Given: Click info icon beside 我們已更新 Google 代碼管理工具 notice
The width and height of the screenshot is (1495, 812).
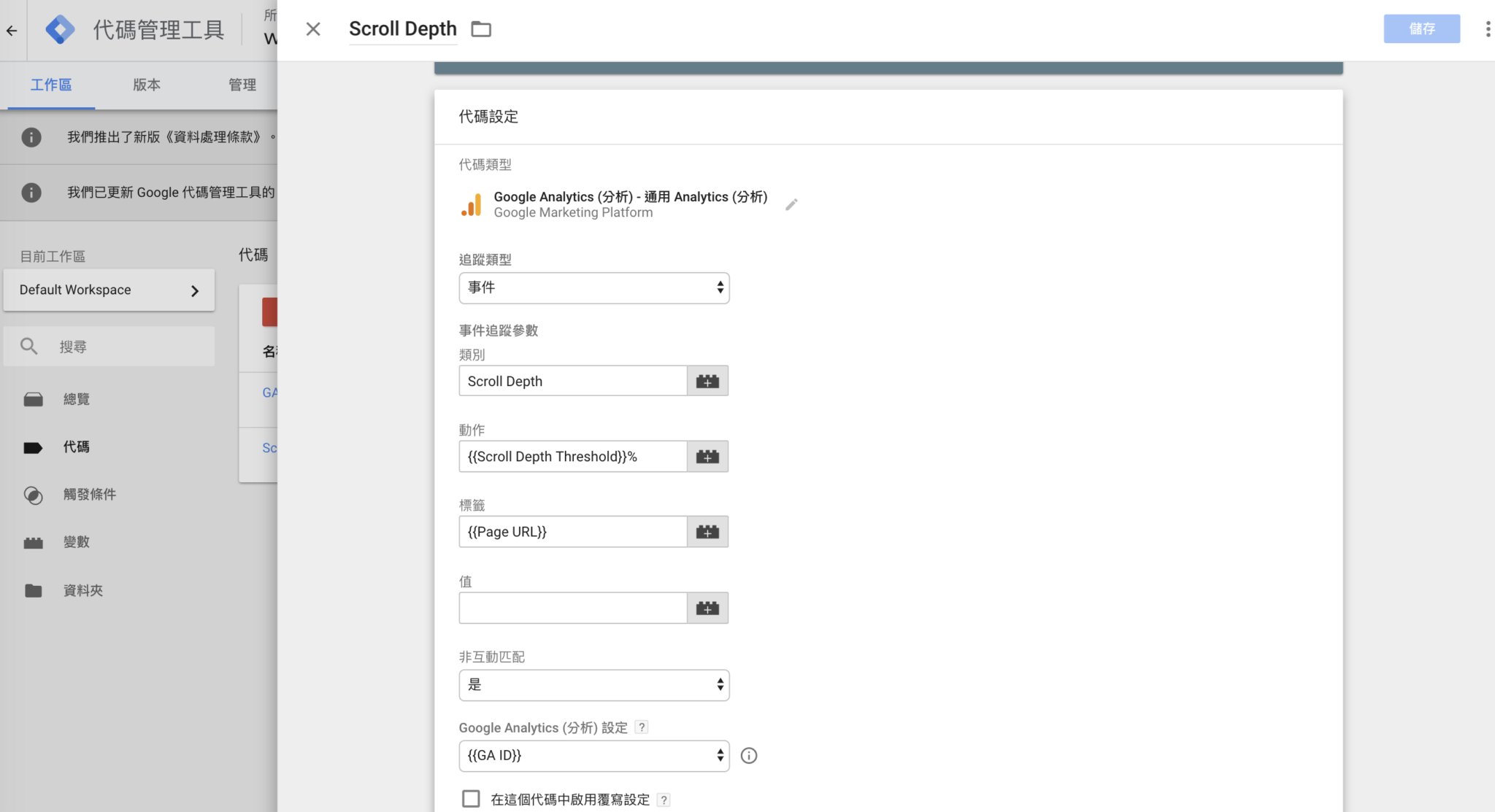Looking at the screenshot, I should (31, 193).
